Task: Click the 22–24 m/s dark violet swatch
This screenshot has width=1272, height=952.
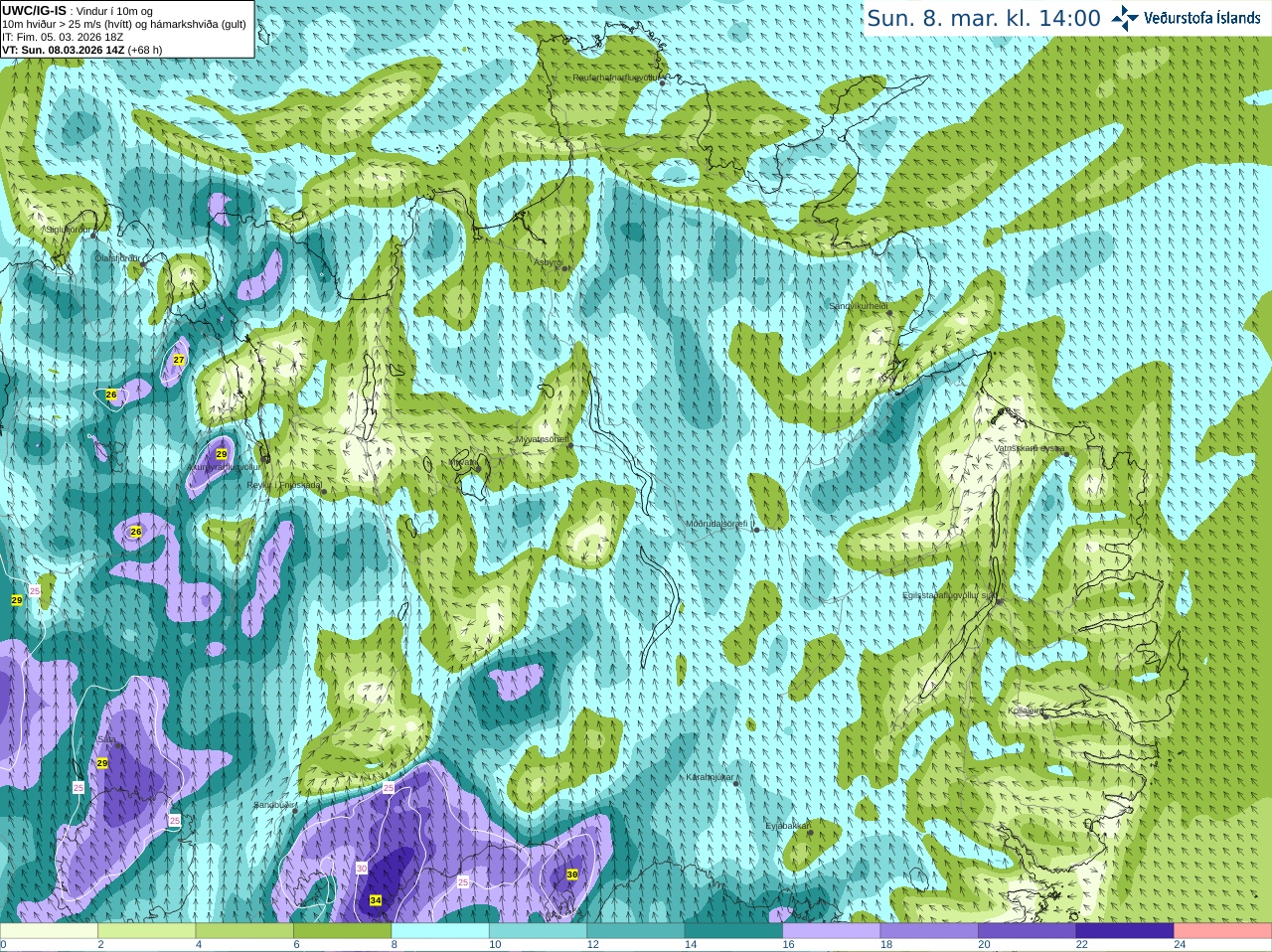Action: click(1125, 931)
